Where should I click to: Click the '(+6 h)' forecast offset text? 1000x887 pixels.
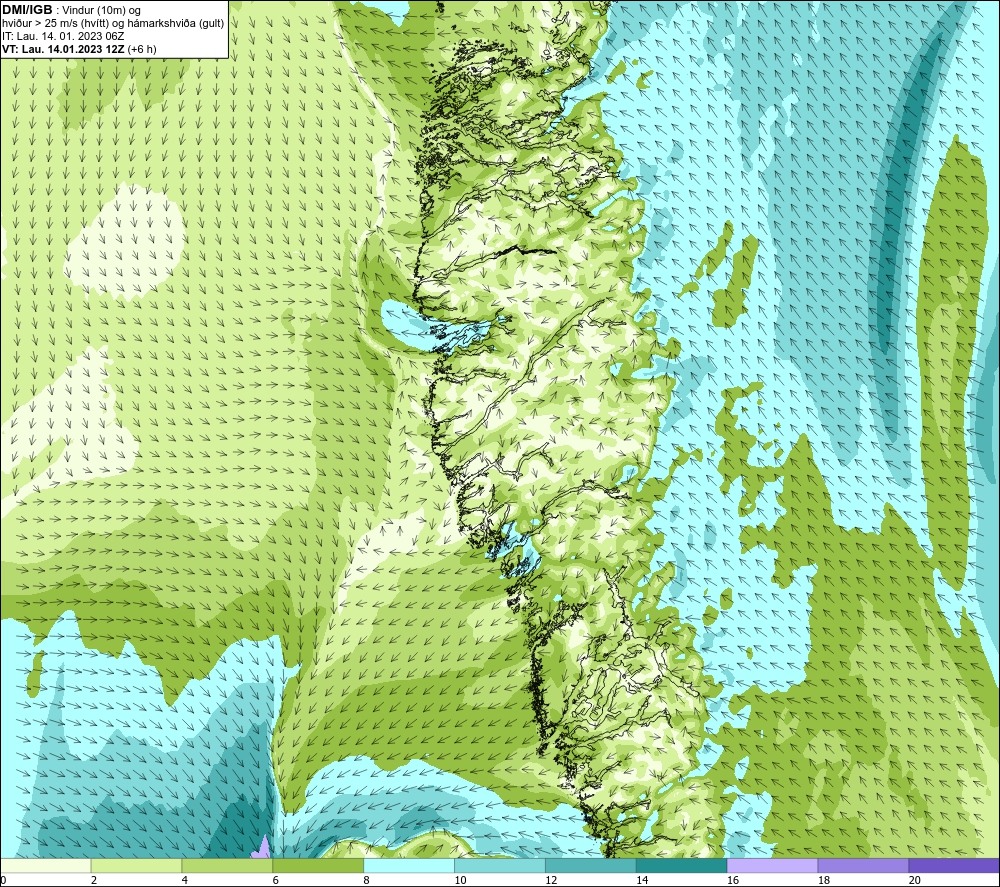(x=142, y=49)
